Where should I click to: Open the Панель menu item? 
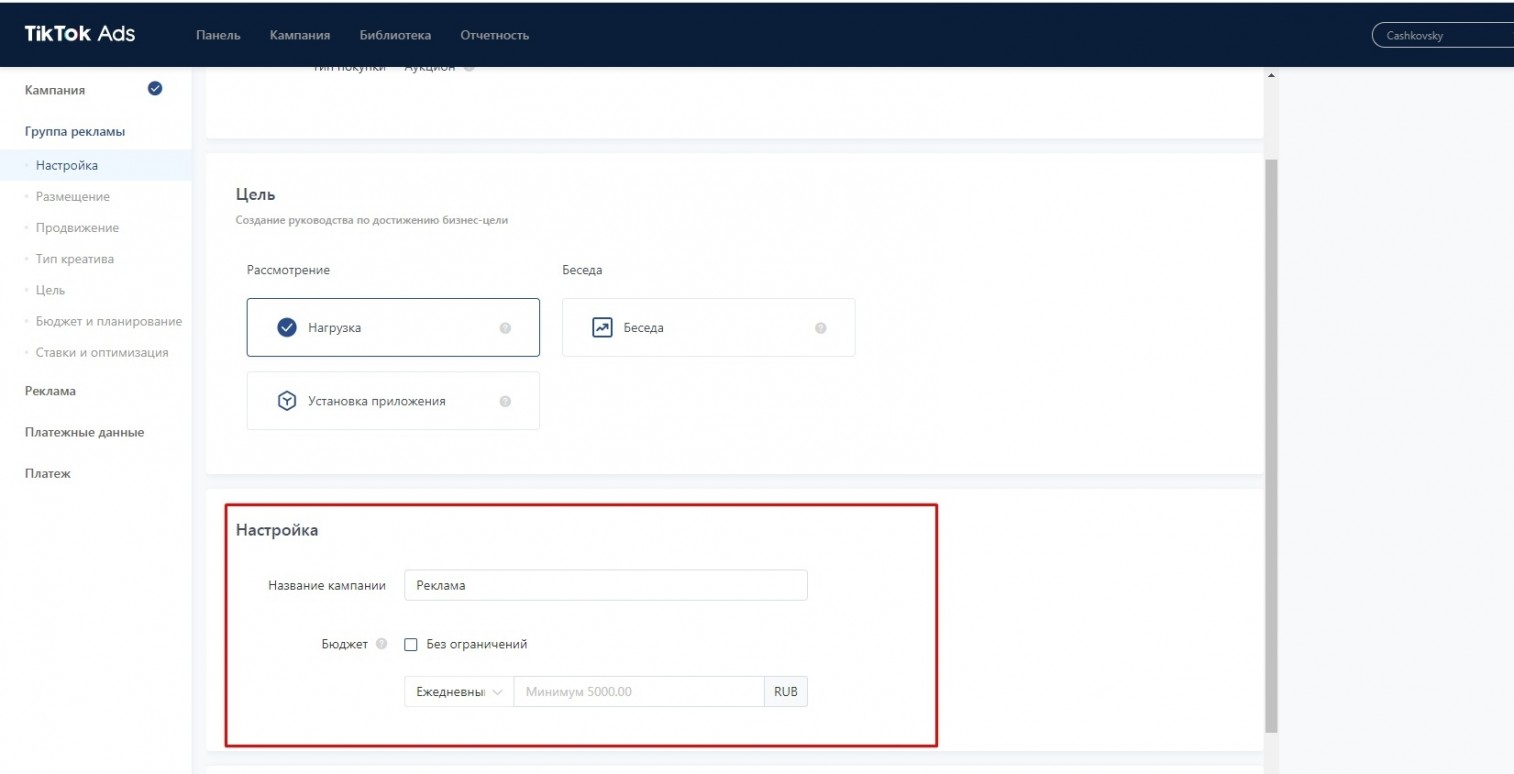point(218,35)
